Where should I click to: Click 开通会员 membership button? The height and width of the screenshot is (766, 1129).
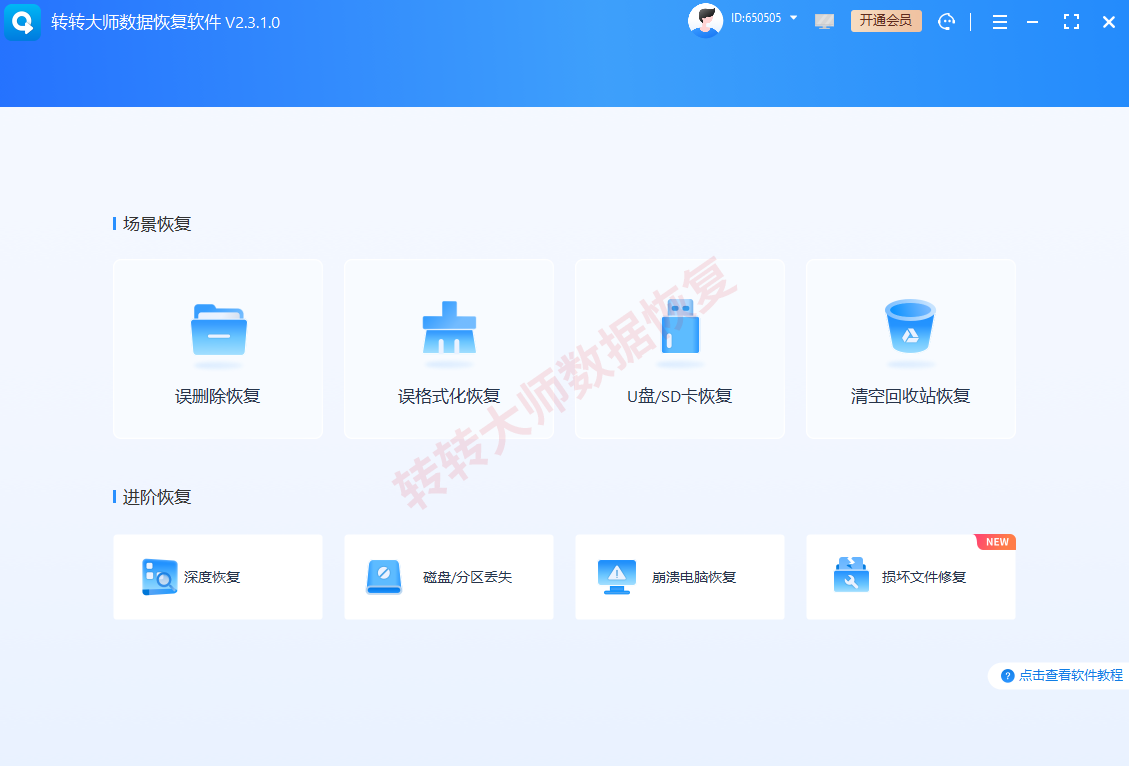point(886,21)
